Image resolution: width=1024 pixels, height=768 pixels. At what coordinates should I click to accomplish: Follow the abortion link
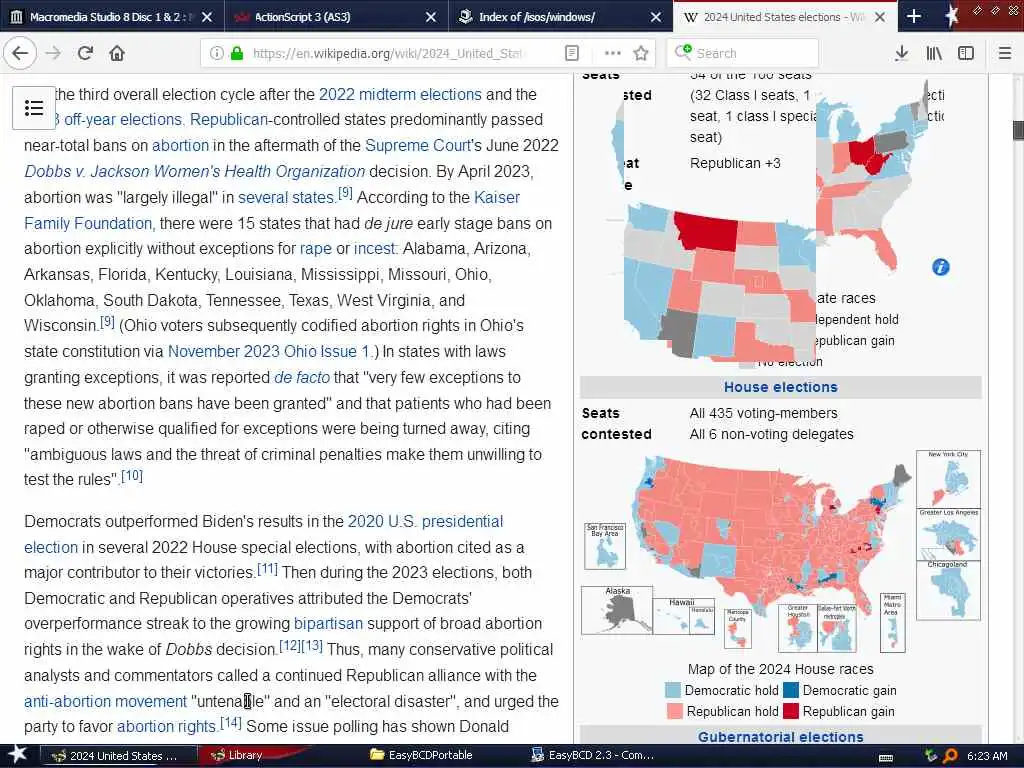tap(180, 145)
